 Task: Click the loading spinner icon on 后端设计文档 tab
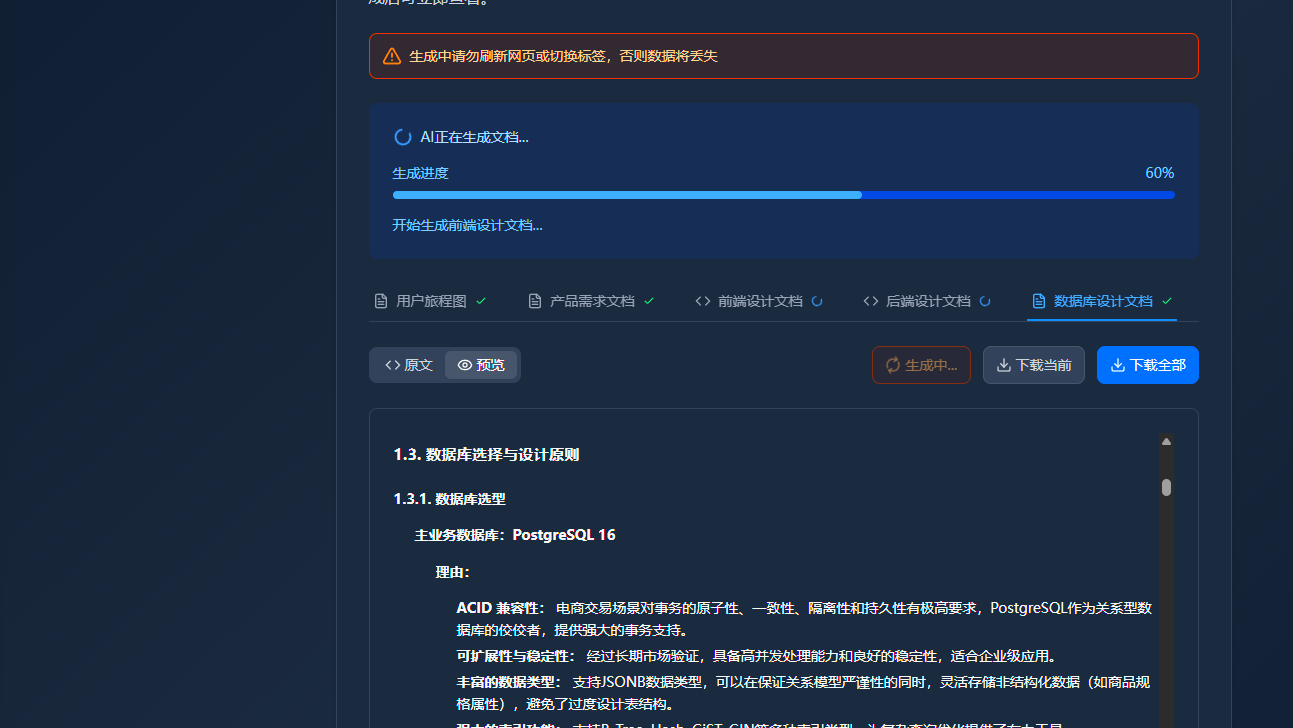pyautogui.click(x=985, y=300)
